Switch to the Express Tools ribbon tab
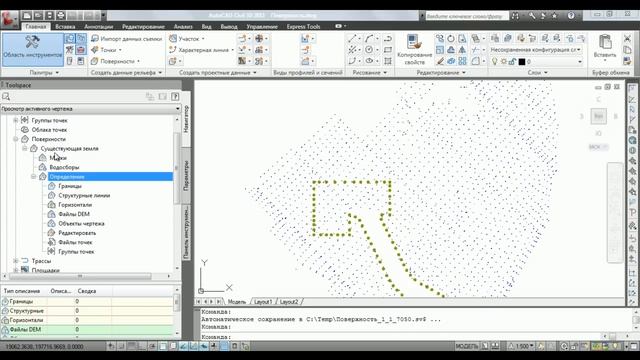The width and height of the screenshot is (640, 360). coord(303,27)
